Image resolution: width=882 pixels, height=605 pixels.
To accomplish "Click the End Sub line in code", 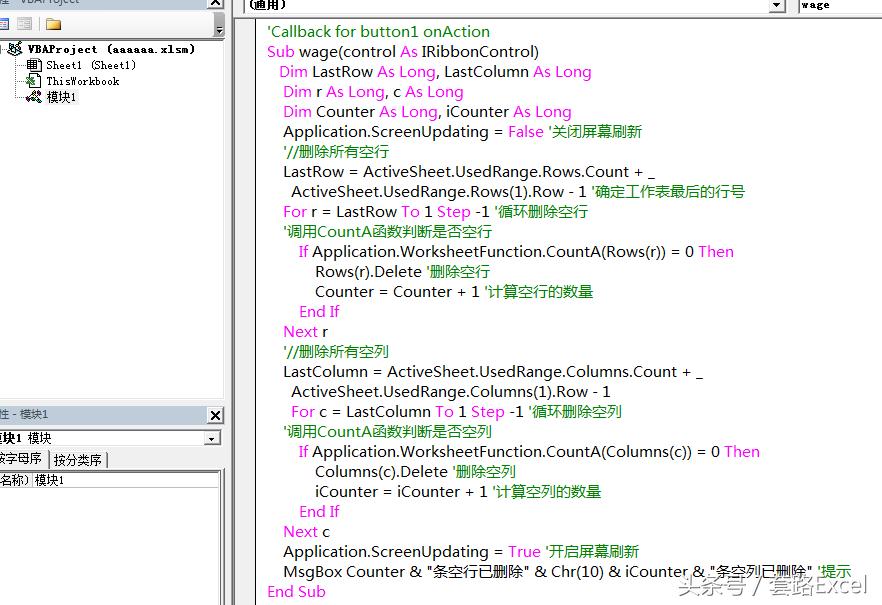I will coord(296,591).
